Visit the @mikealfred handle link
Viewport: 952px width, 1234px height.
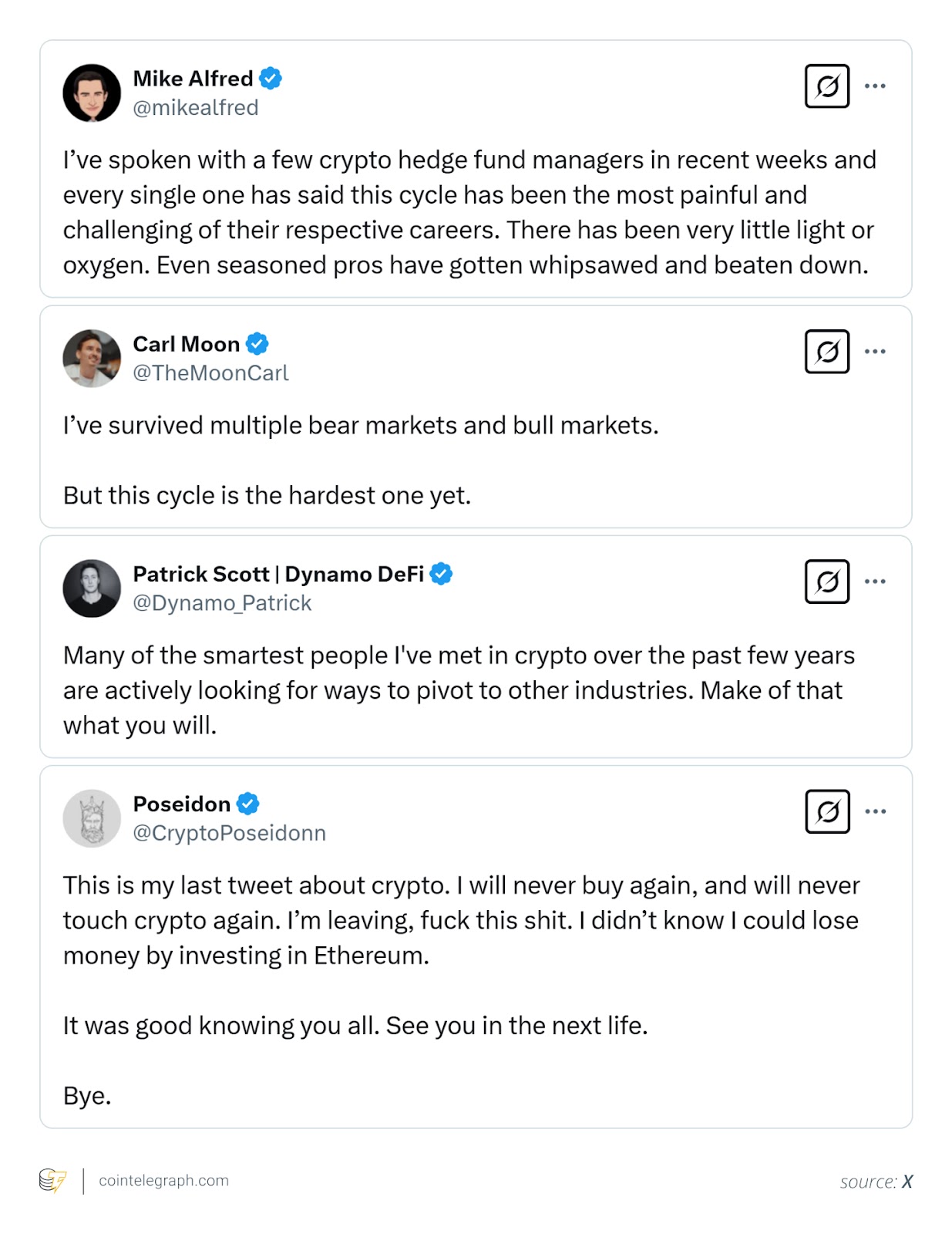click(196, 108)
